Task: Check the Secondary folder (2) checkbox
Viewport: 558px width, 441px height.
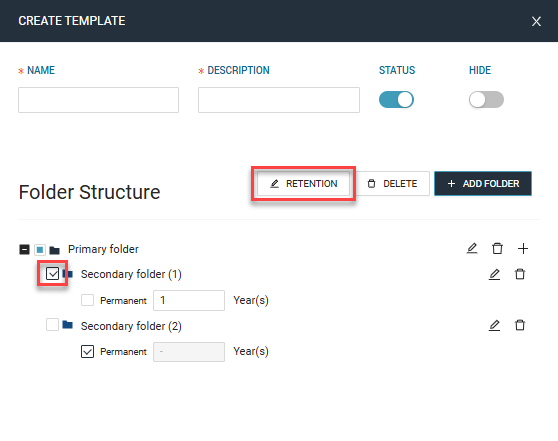Action: point(52,325)
